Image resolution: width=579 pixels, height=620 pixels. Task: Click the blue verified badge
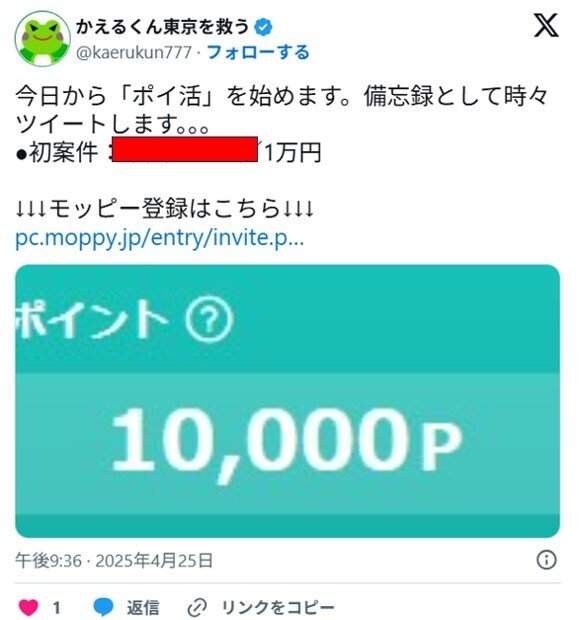click(x=263, y=27)
